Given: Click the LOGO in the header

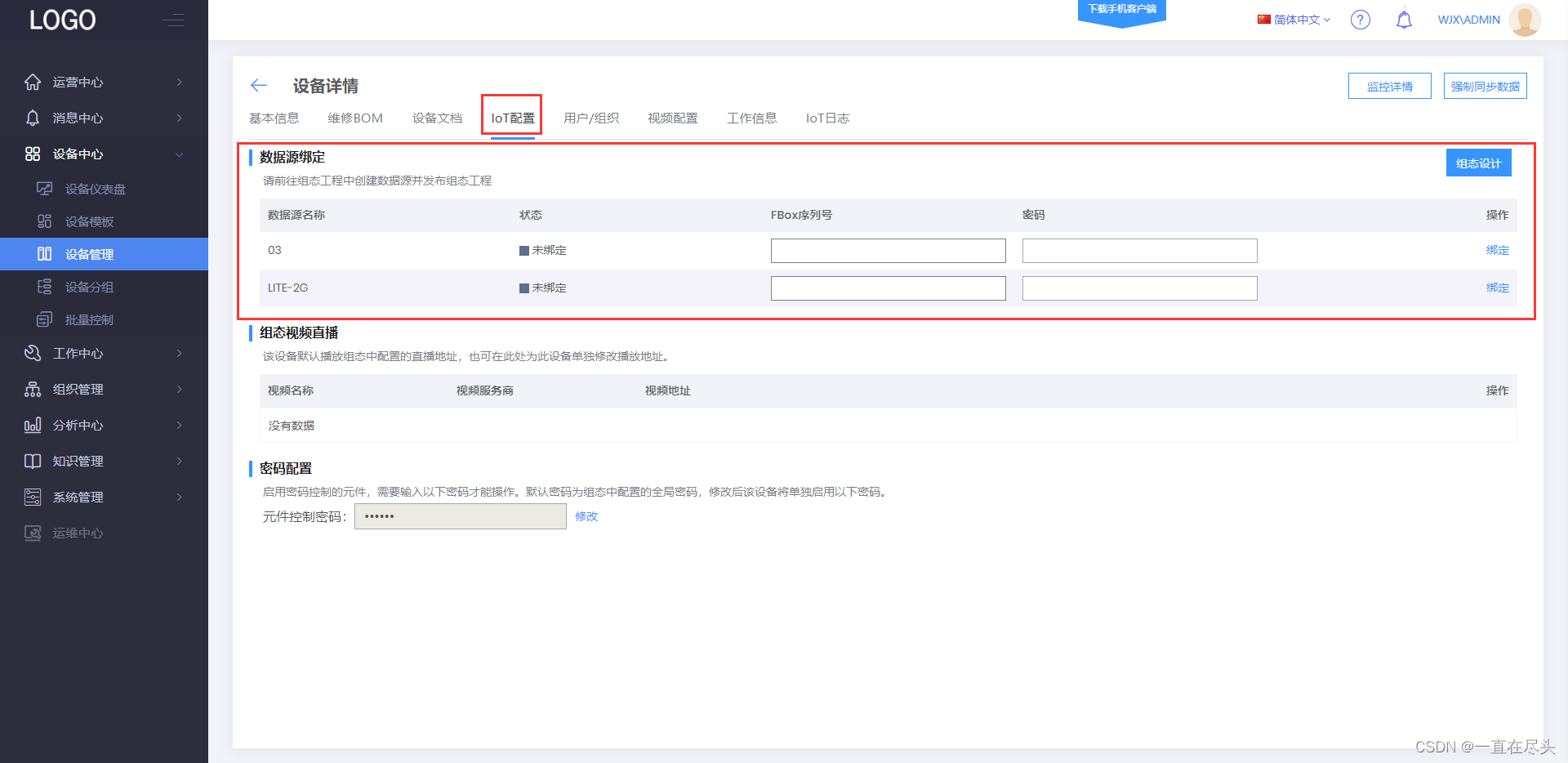Looking at the screenshot, I should tap(62, 20).
